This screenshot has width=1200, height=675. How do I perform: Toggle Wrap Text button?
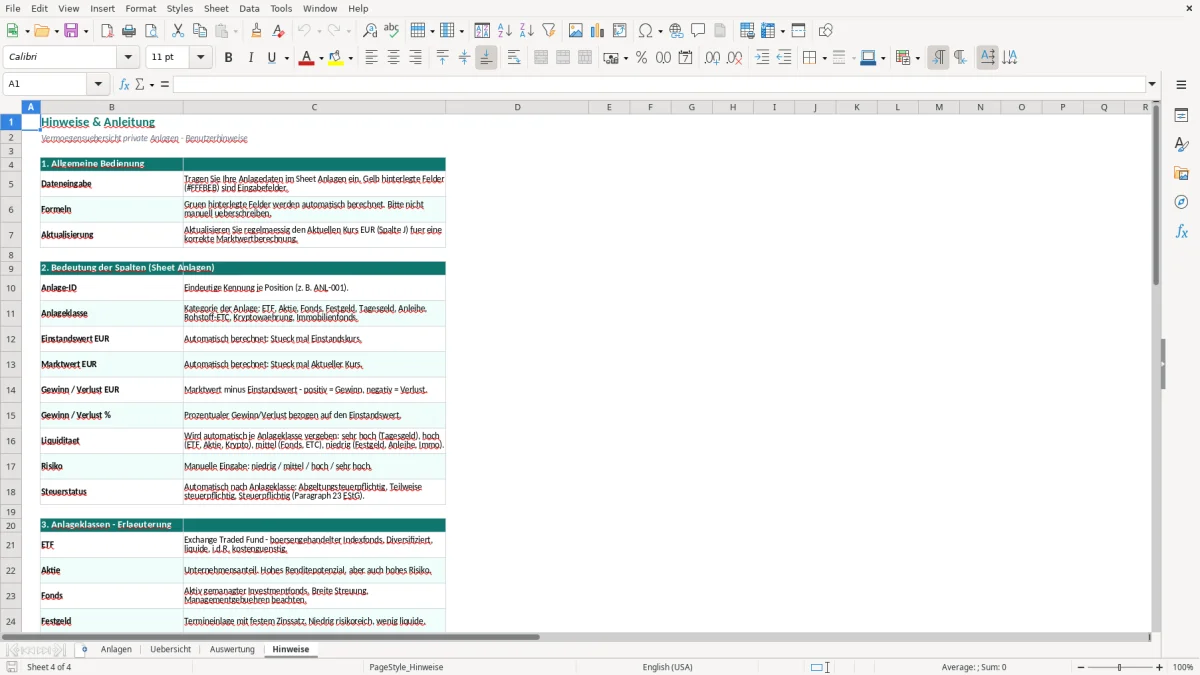point(514,58)
